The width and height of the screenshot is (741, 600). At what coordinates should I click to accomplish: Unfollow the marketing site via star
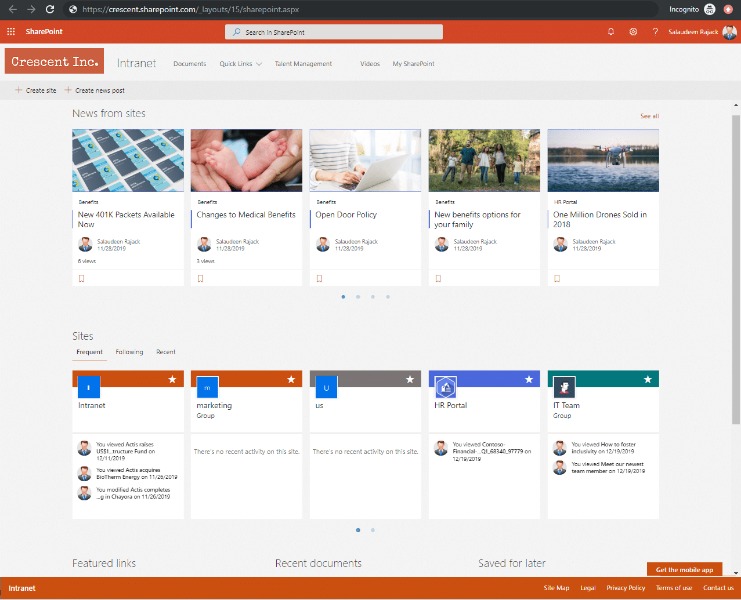[291, 380]
